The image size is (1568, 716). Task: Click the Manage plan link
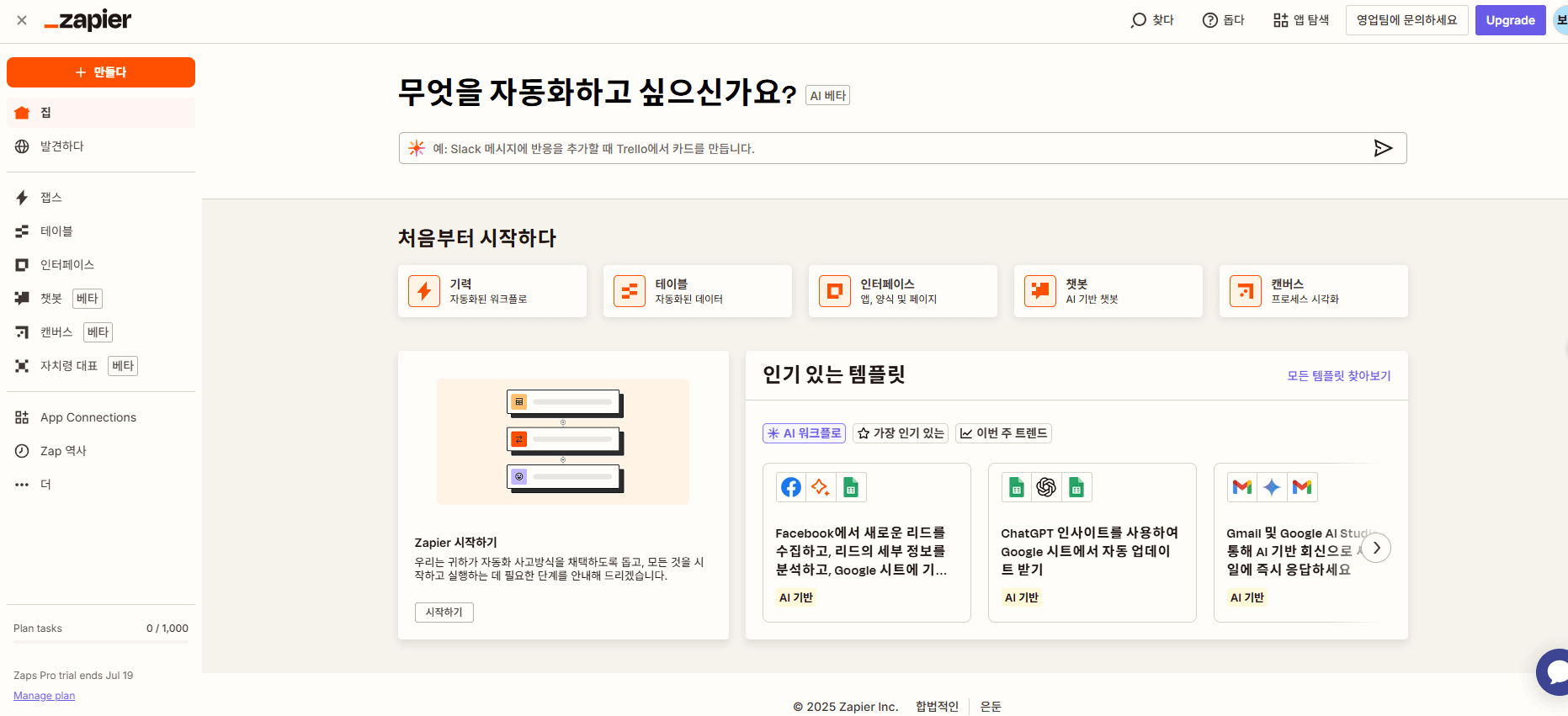(44, 696)
